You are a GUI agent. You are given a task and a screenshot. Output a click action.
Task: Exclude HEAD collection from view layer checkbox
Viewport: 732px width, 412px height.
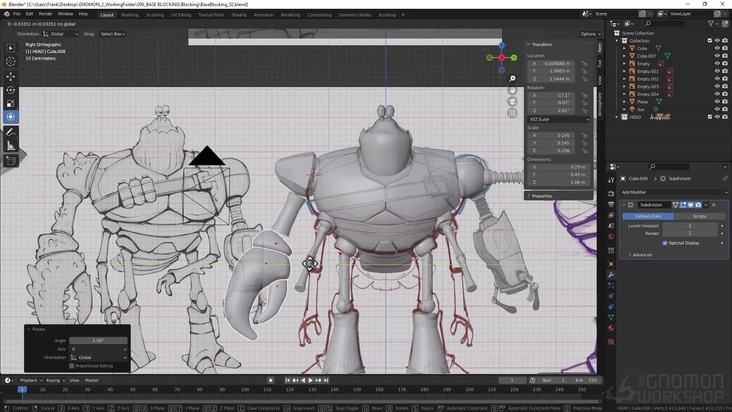(x=710, y=117)
